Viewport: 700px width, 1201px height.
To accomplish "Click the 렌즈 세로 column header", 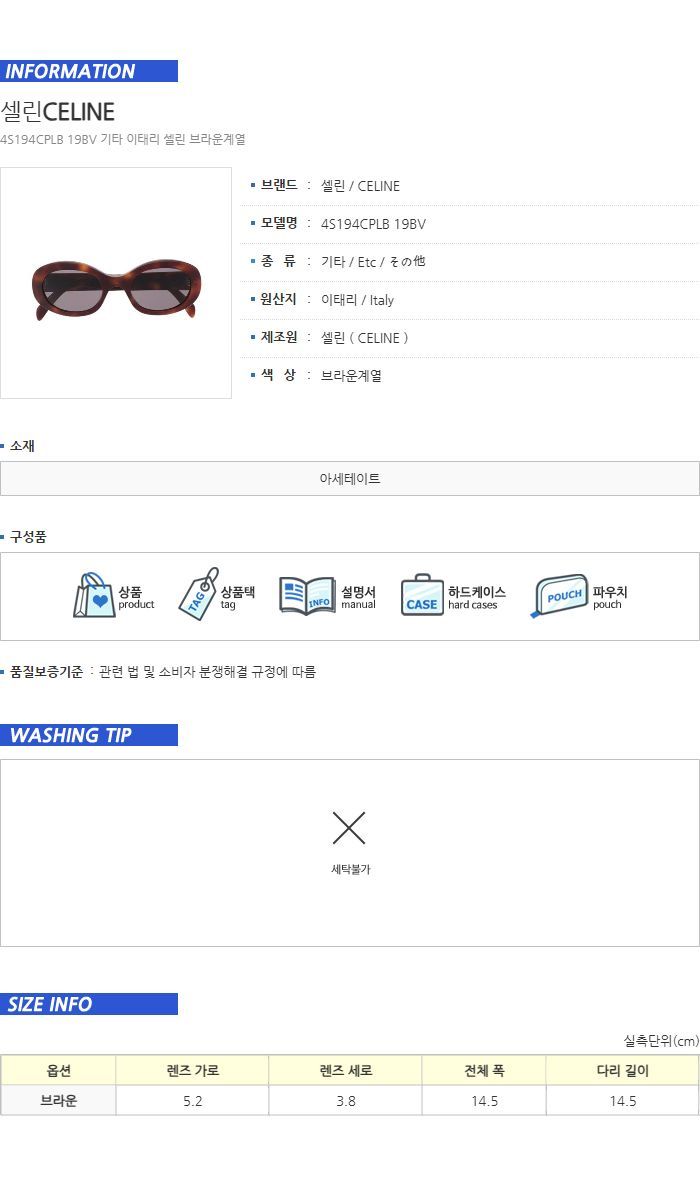I will tap(345, 1070).
